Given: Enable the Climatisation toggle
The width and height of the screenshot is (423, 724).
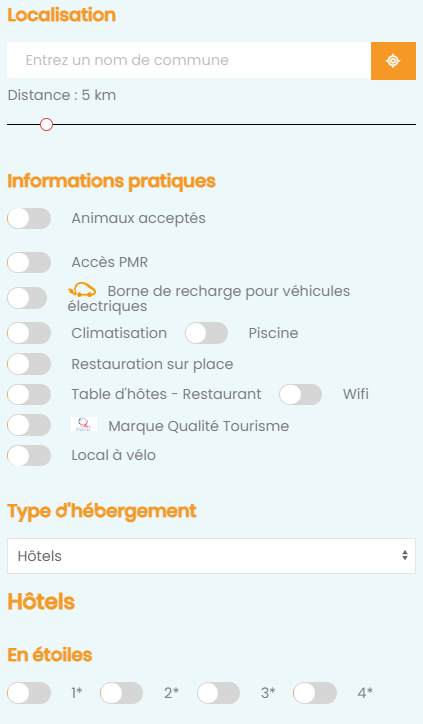Looking at the screenshot, I should pos(29,333).
